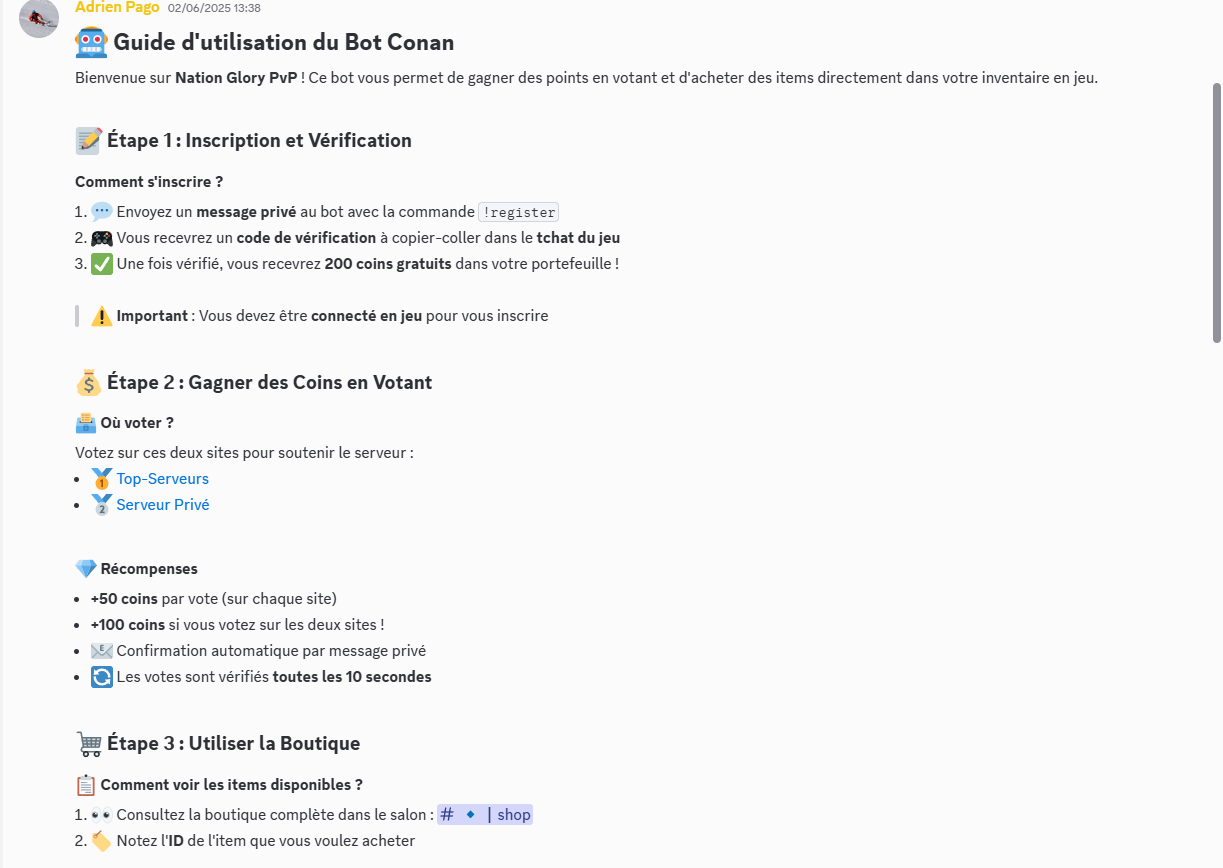Click the !register inline code command

pyautogui.click(x=518, y=212)
